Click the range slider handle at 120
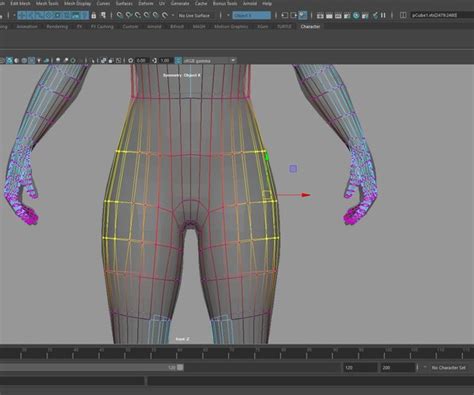Viewport: 474px width, 395px height. pos(180,367)
